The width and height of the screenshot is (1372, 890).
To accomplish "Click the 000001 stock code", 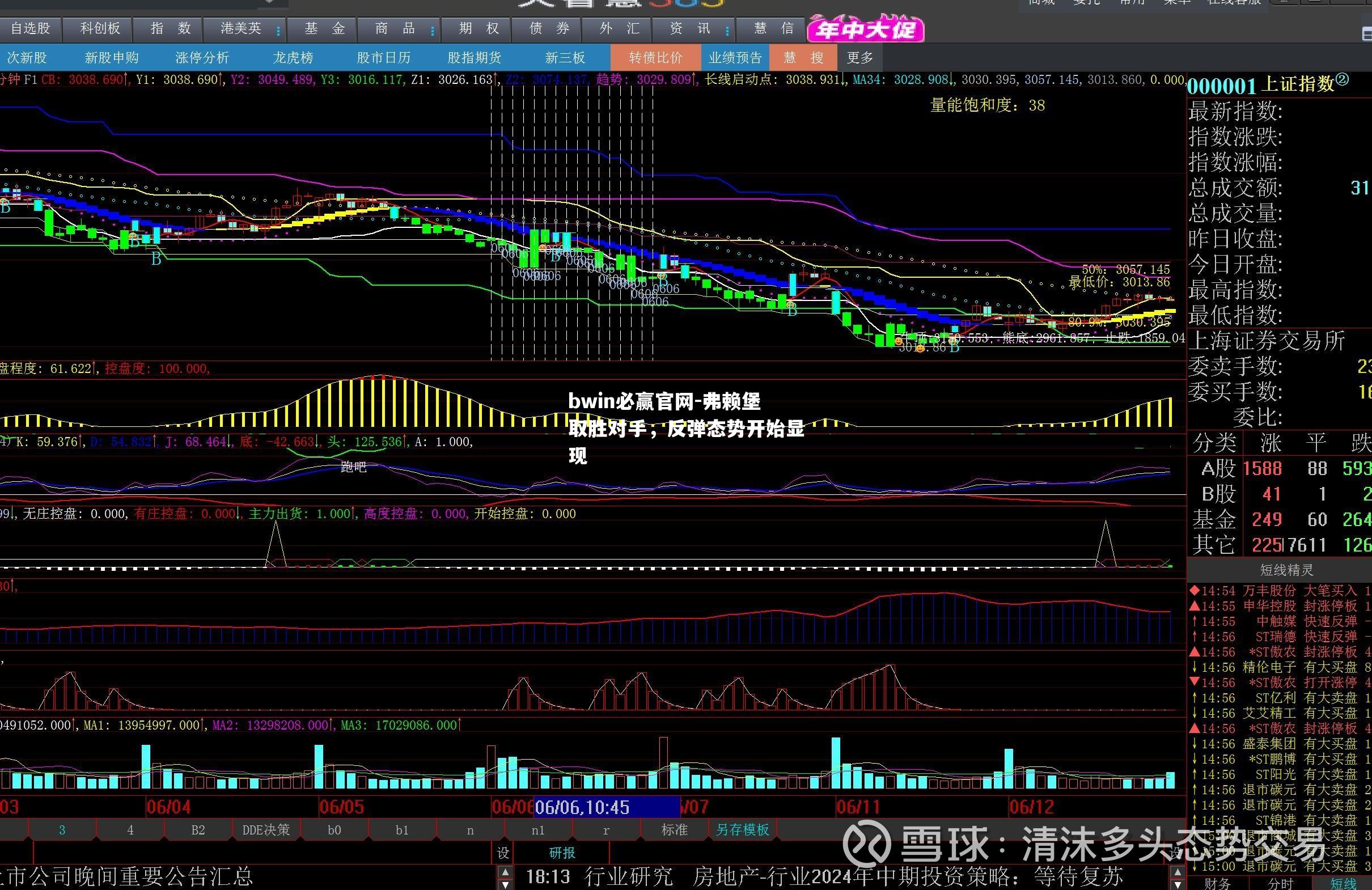I will click(1221, 86).
